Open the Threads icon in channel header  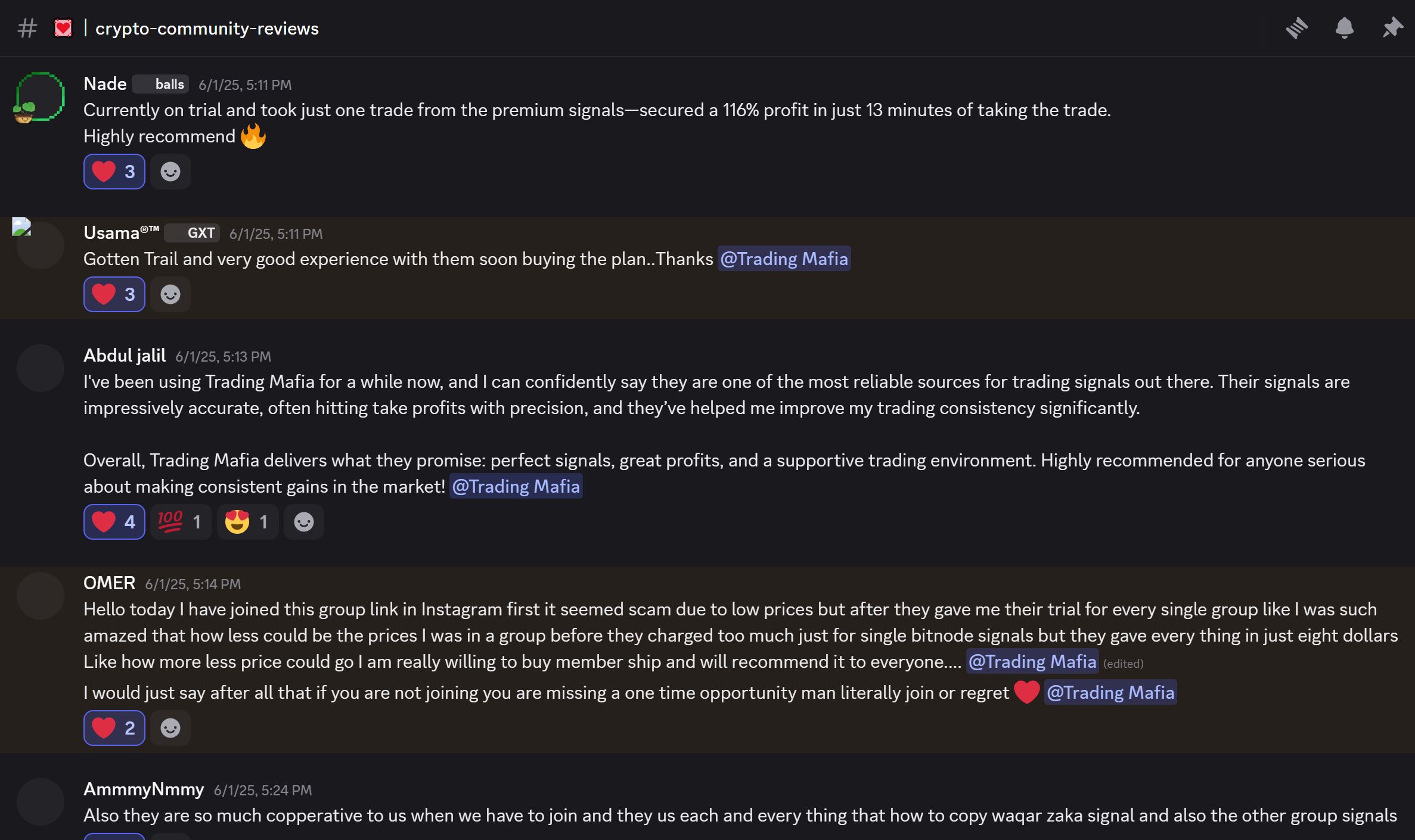pos(1296,28)
